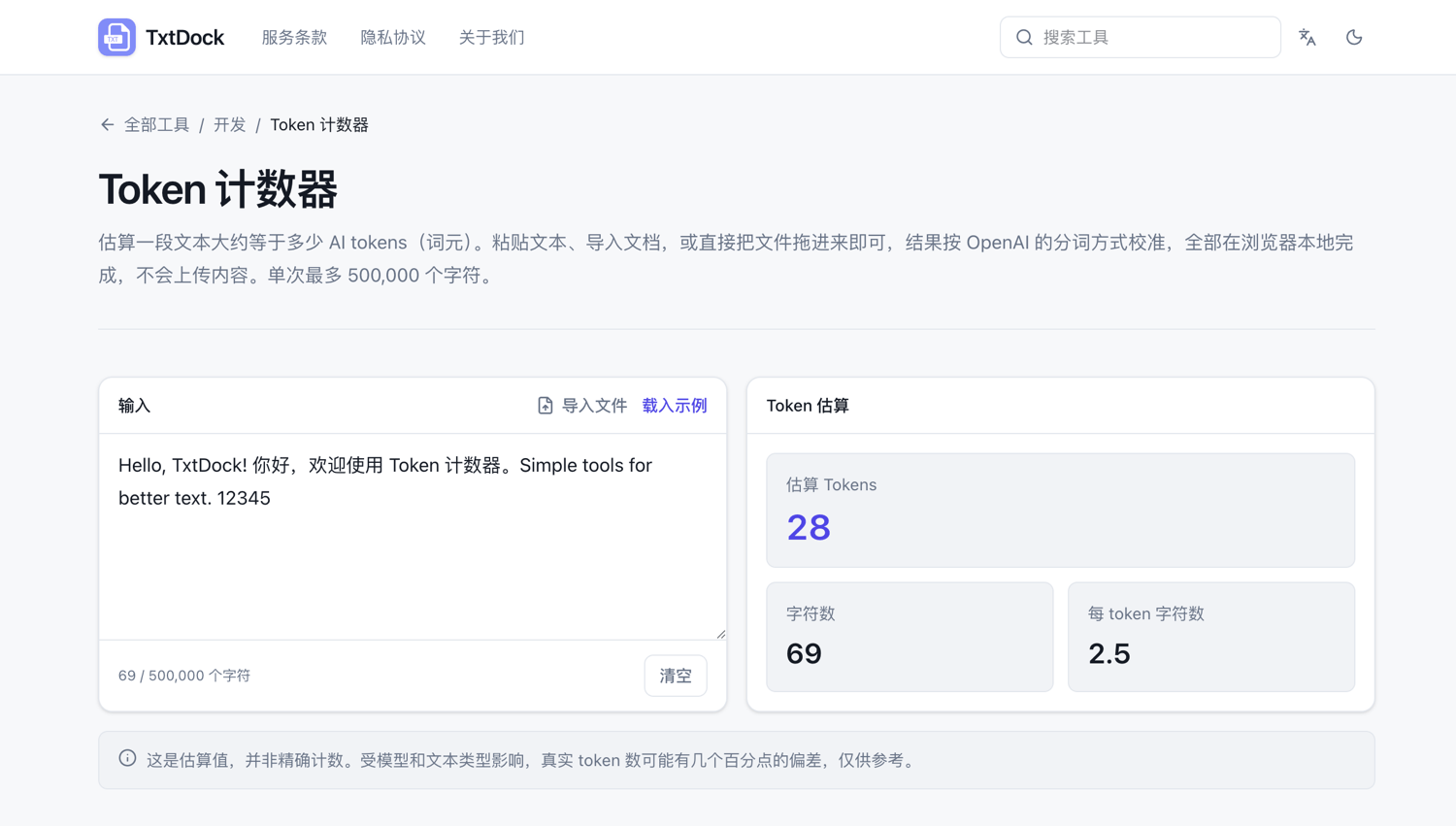1456x826 pixels.
Task: Click the info icon in the notice
Action: pyautogui.click(x=127, y=758)
